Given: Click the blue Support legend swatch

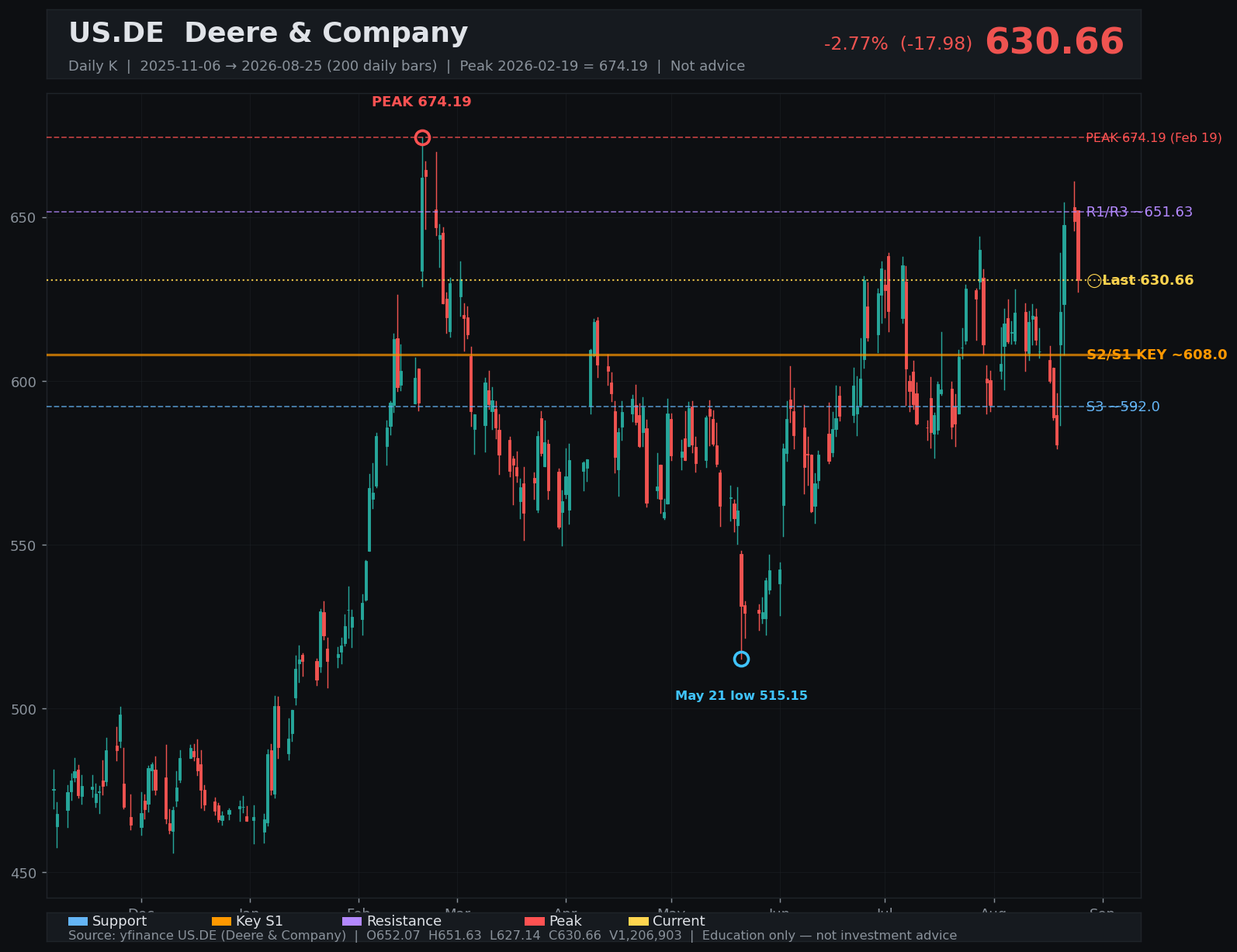Looking at the screenshot, I should tap(78, 921).
